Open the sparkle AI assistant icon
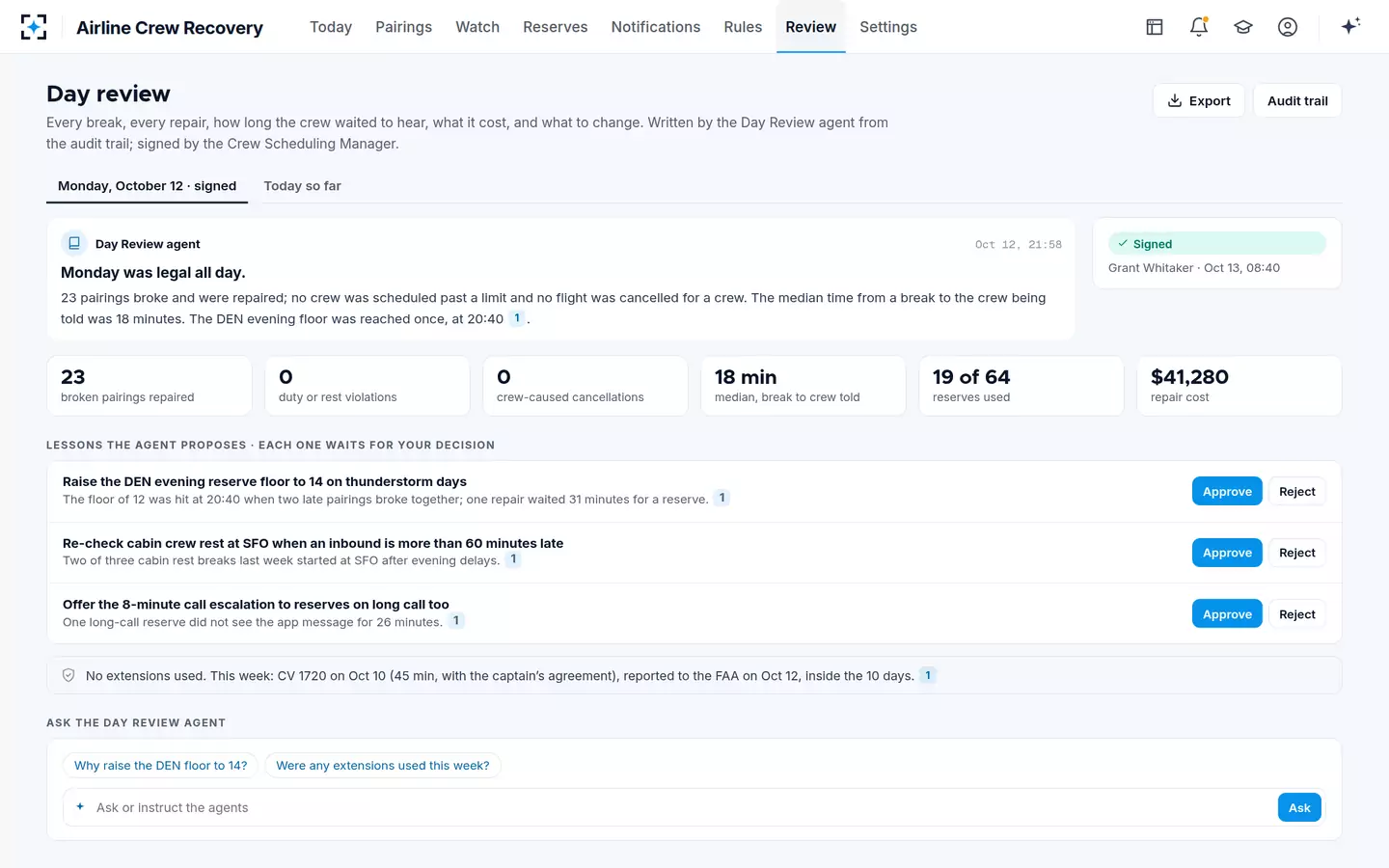 coord(1350,26)
